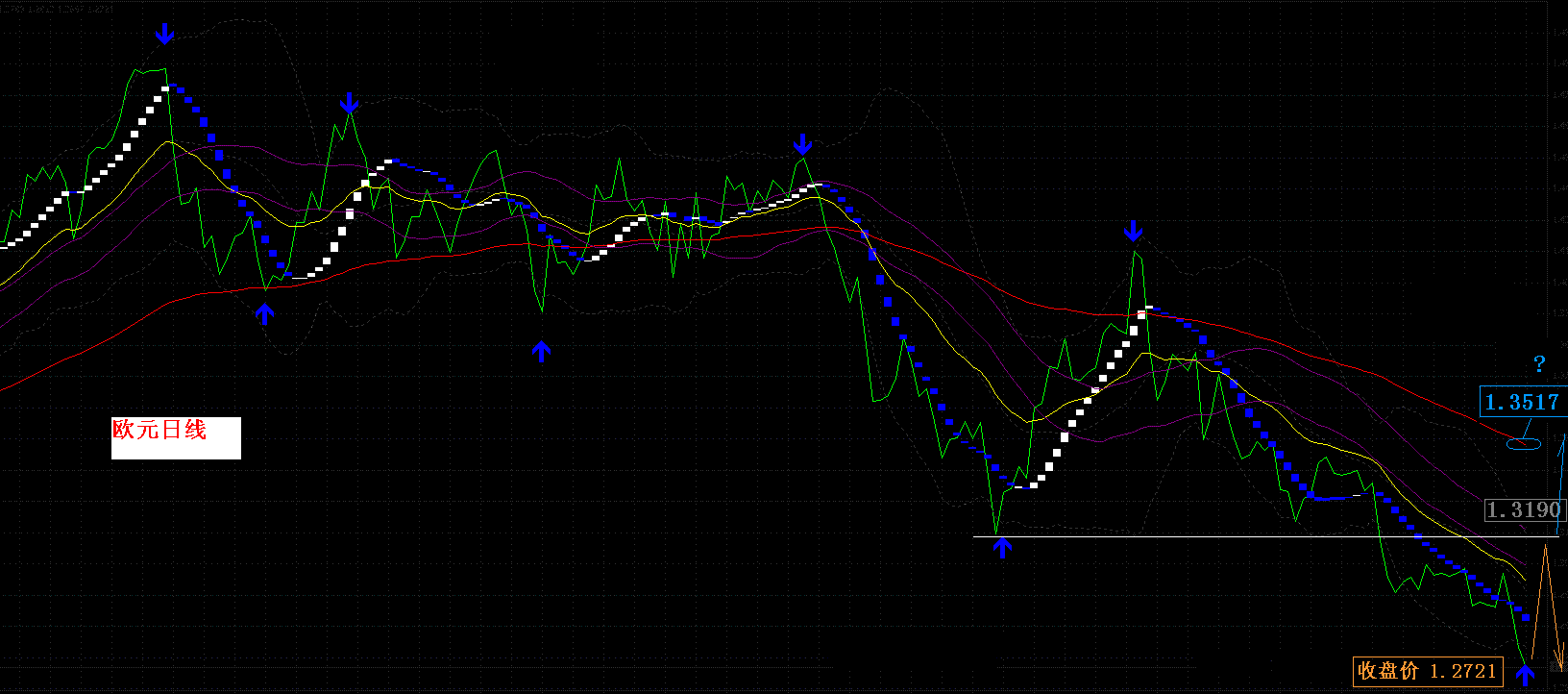The height and width of the screenshot is (694, 1568).
Task: Select the blue ellipse at red line's end
Action: [x=1524, y=444]
